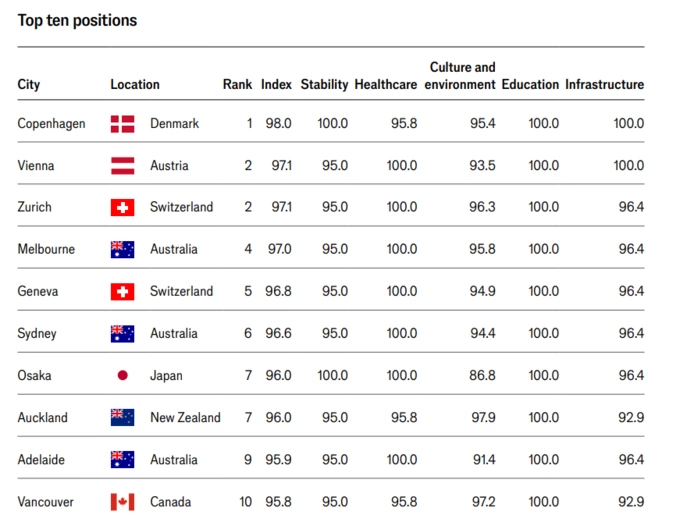Image resolution: width=680 pixels, height=522 pixels.
Task: Click the Denmark flag icon
Action: pos(122,124)
